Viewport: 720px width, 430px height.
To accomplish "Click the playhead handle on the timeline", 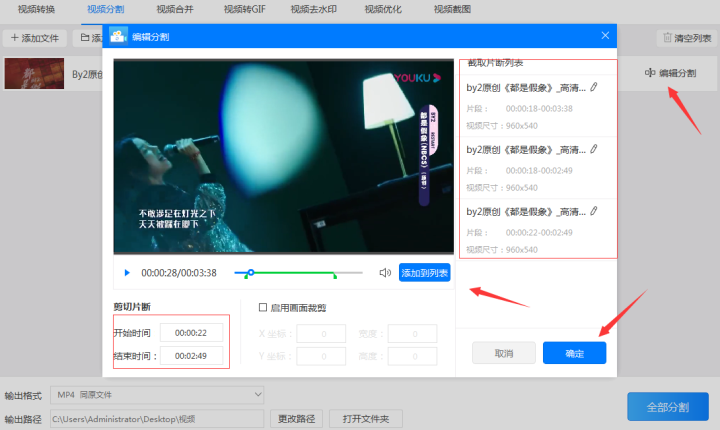I will pyautogui.click(x=251, y=272).
